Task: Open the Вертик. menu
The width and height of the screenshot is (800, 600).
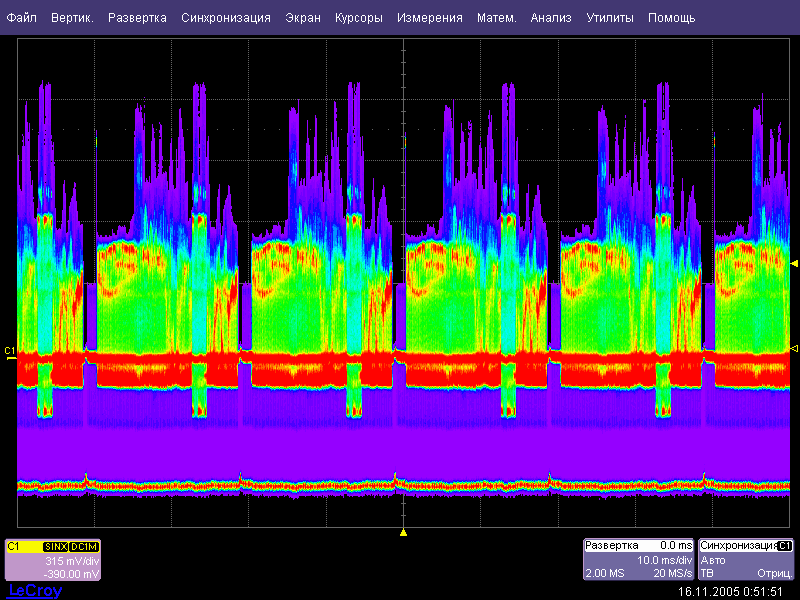Action: (72, 18)
